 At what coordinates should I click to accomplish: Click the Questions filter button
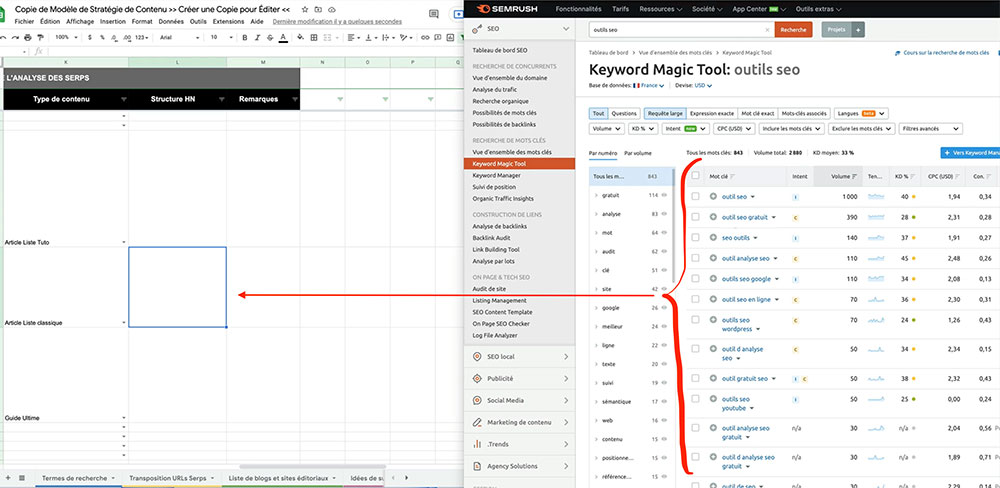coord(624,114)
